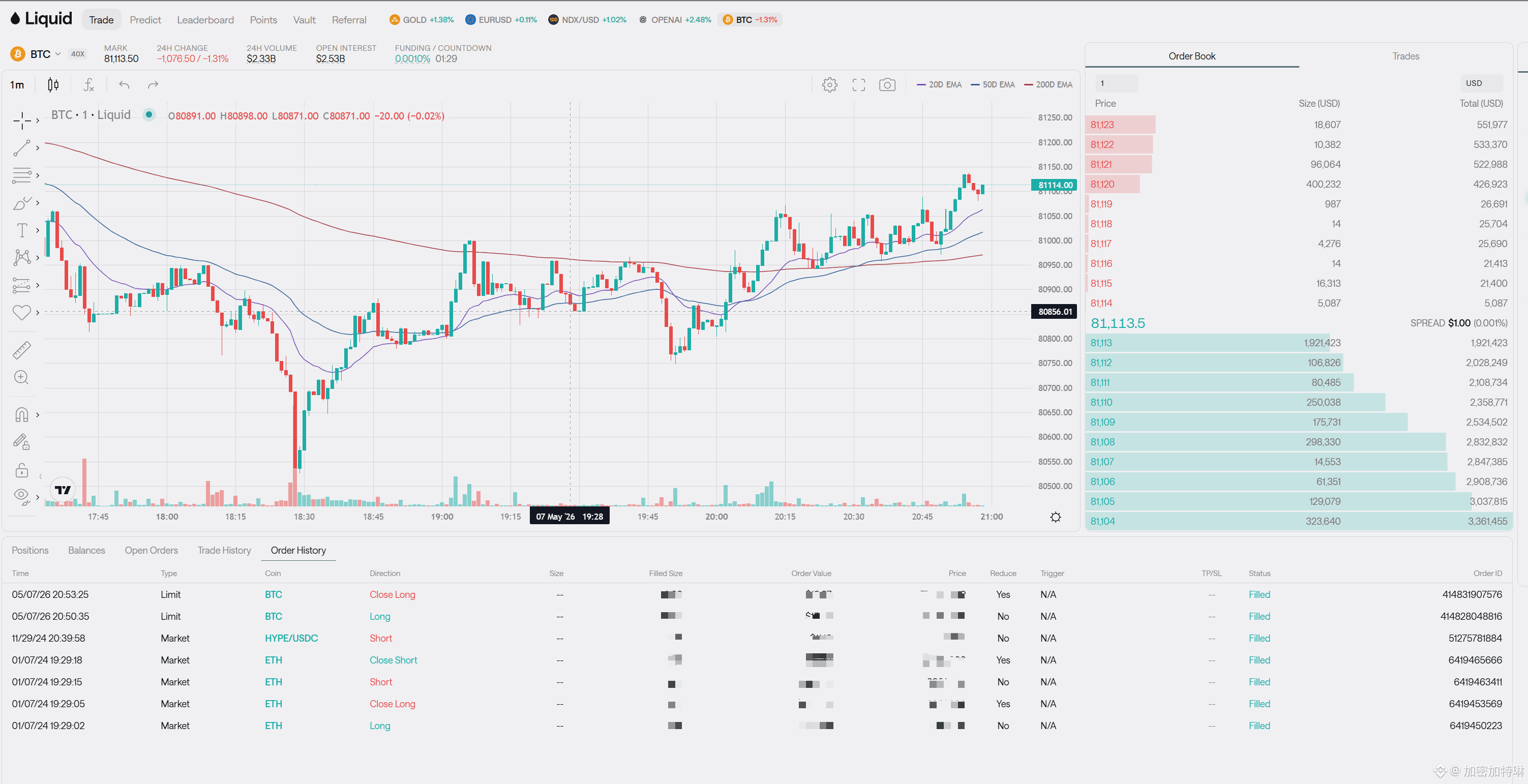Expand the brush tools arrow
Screen dimensions: 1528x784
coord(37,203)
